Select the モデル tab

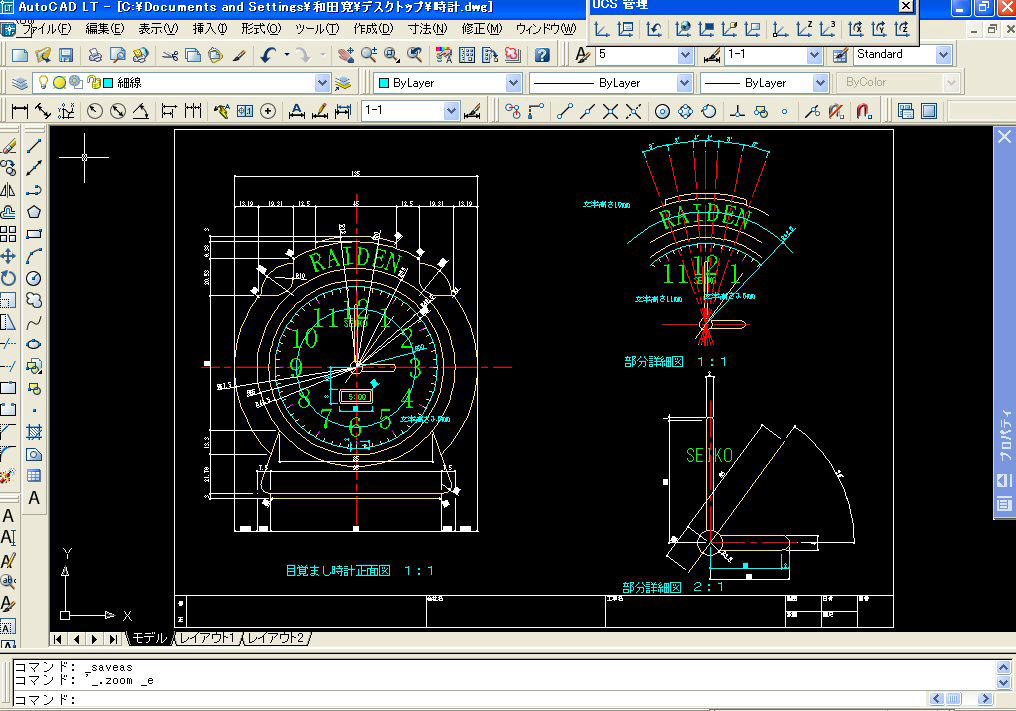pyautogui.click(x=149, y=638)
